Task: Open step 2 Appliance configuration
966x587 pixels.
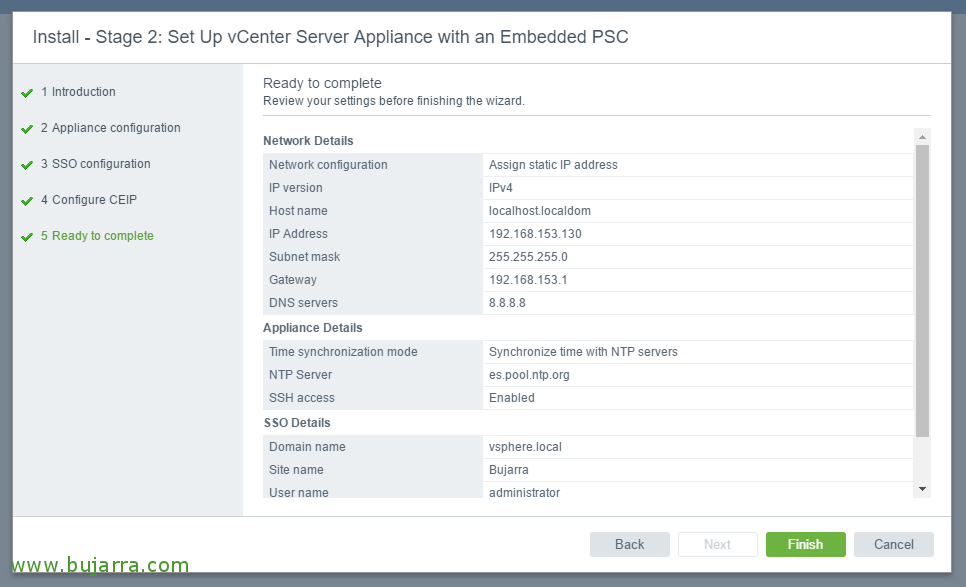Action: [x=111, y=128]
